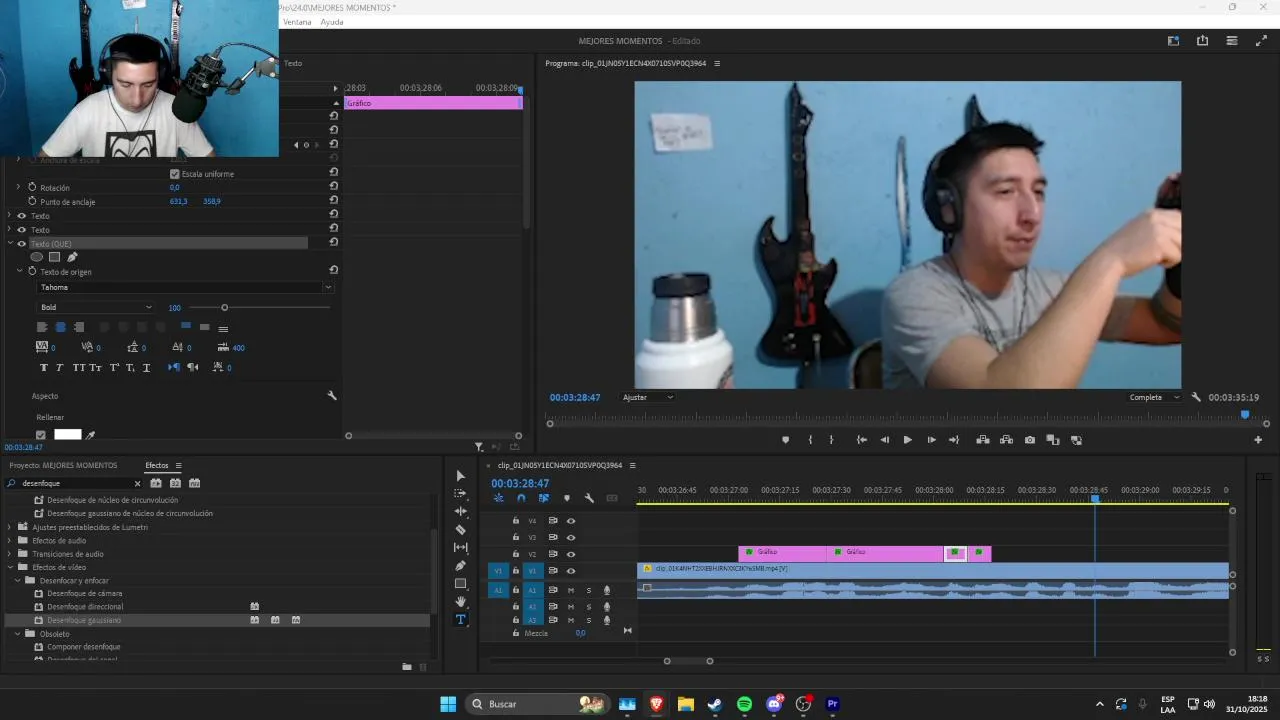Select the Hand tool

(x=460, y=602)
